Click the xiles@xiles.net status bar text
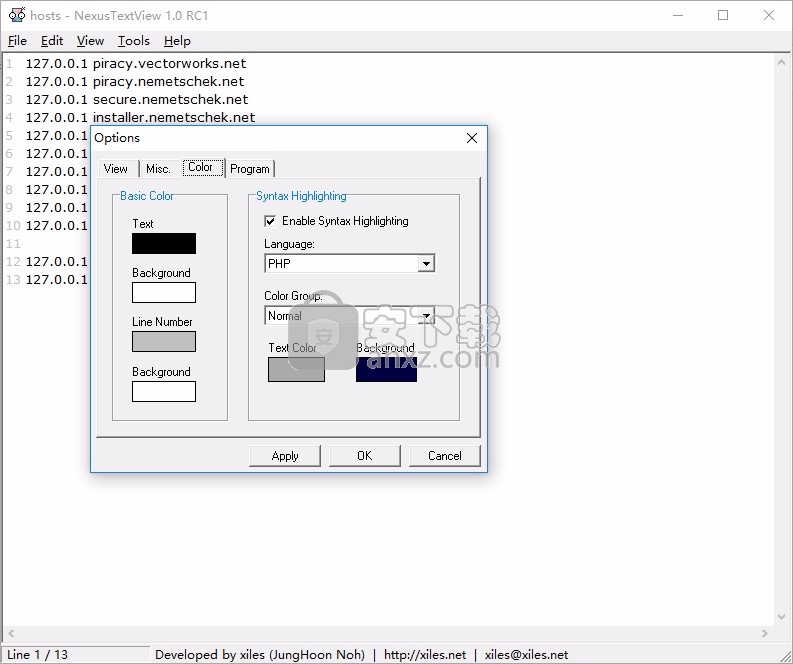The width and height of the screenshot is (793, 664). 526,654
